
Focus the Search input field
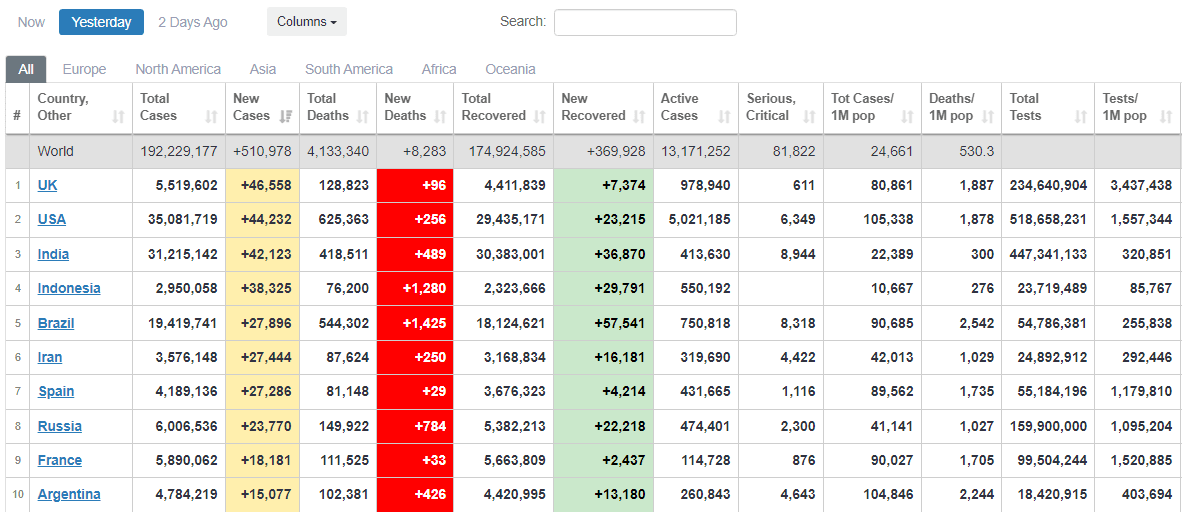click(645, 22)
